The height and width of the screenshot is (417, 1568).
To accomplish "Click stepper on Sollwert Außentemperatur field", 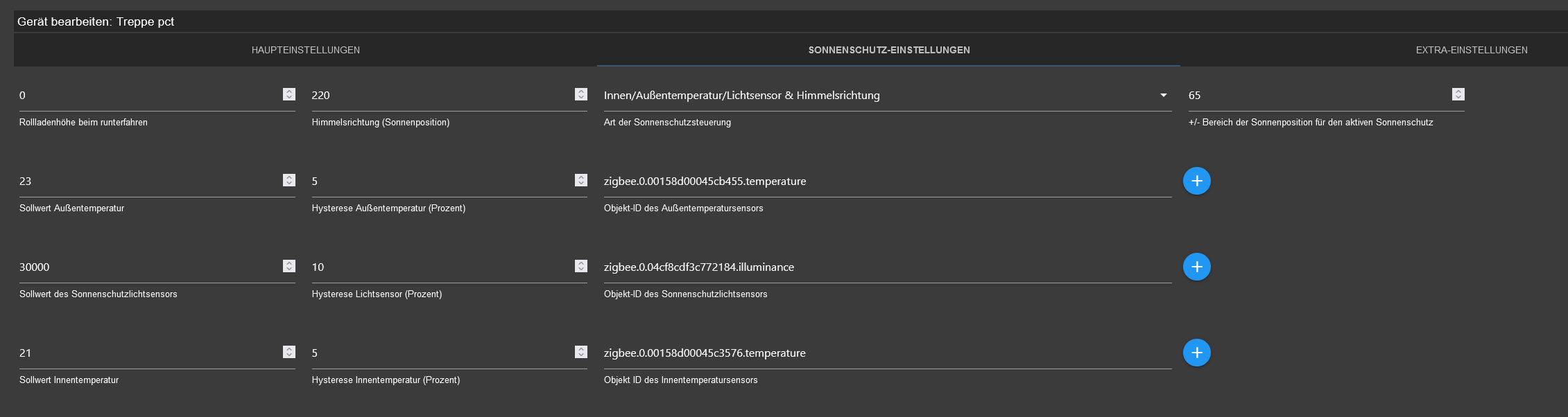I will 289,180.
